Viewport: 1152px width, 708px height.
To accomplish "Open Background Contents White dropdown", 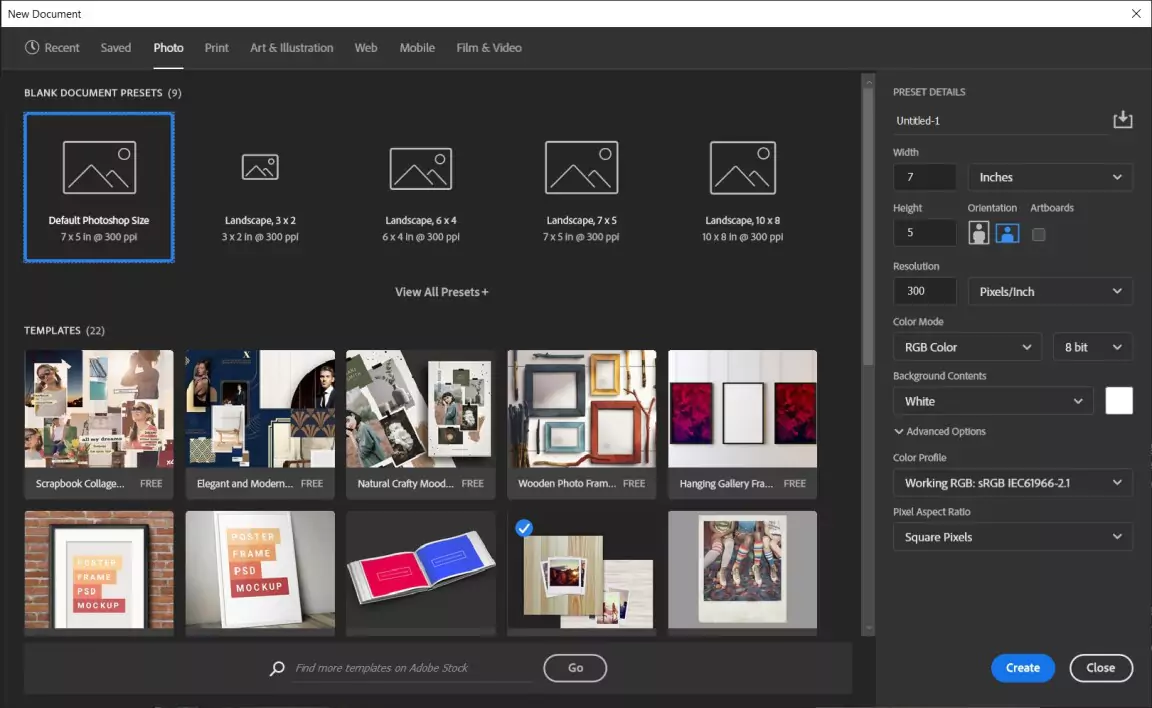I will coord(992,401).
